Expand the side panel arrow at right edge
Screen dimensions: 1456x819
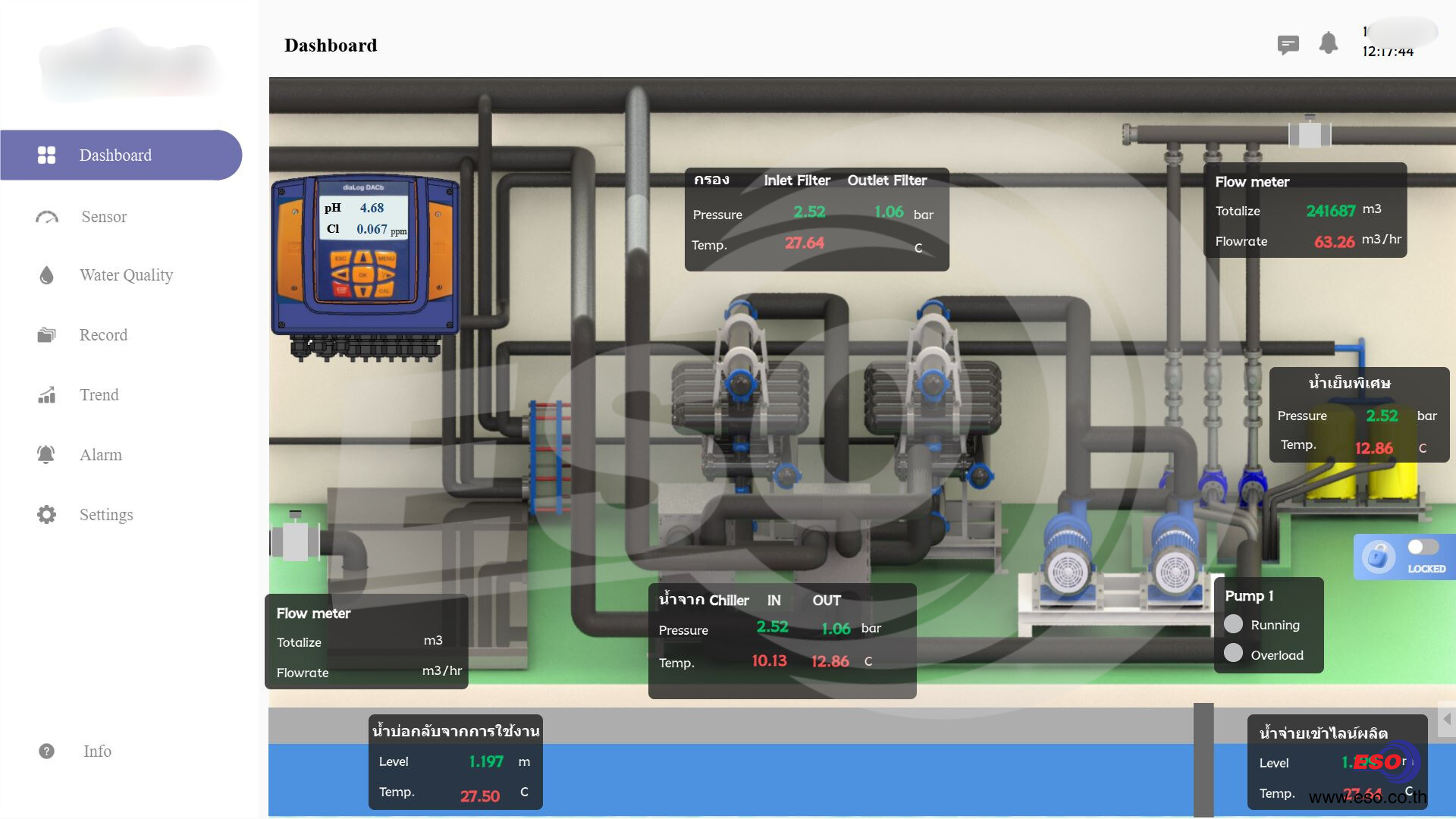pyautogui.click(x=1447, y=718)
